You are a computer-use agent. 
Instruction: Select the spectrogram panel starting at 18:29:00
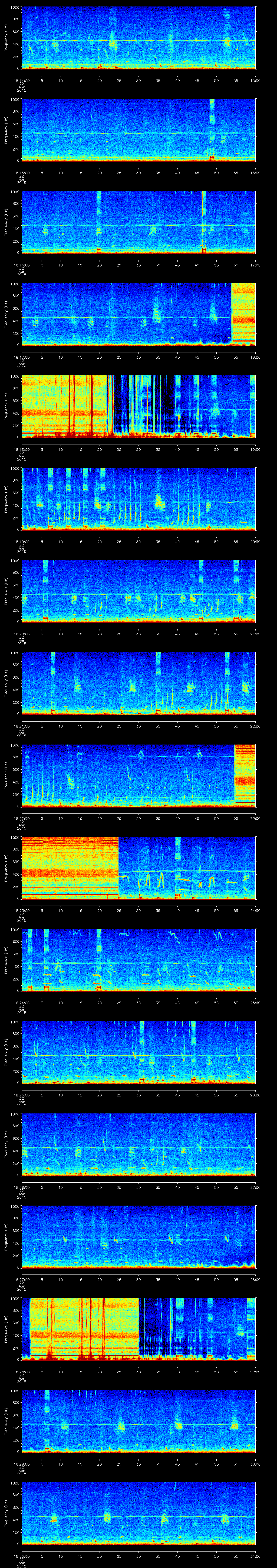pyautogui.click(x=138, y=1421)
